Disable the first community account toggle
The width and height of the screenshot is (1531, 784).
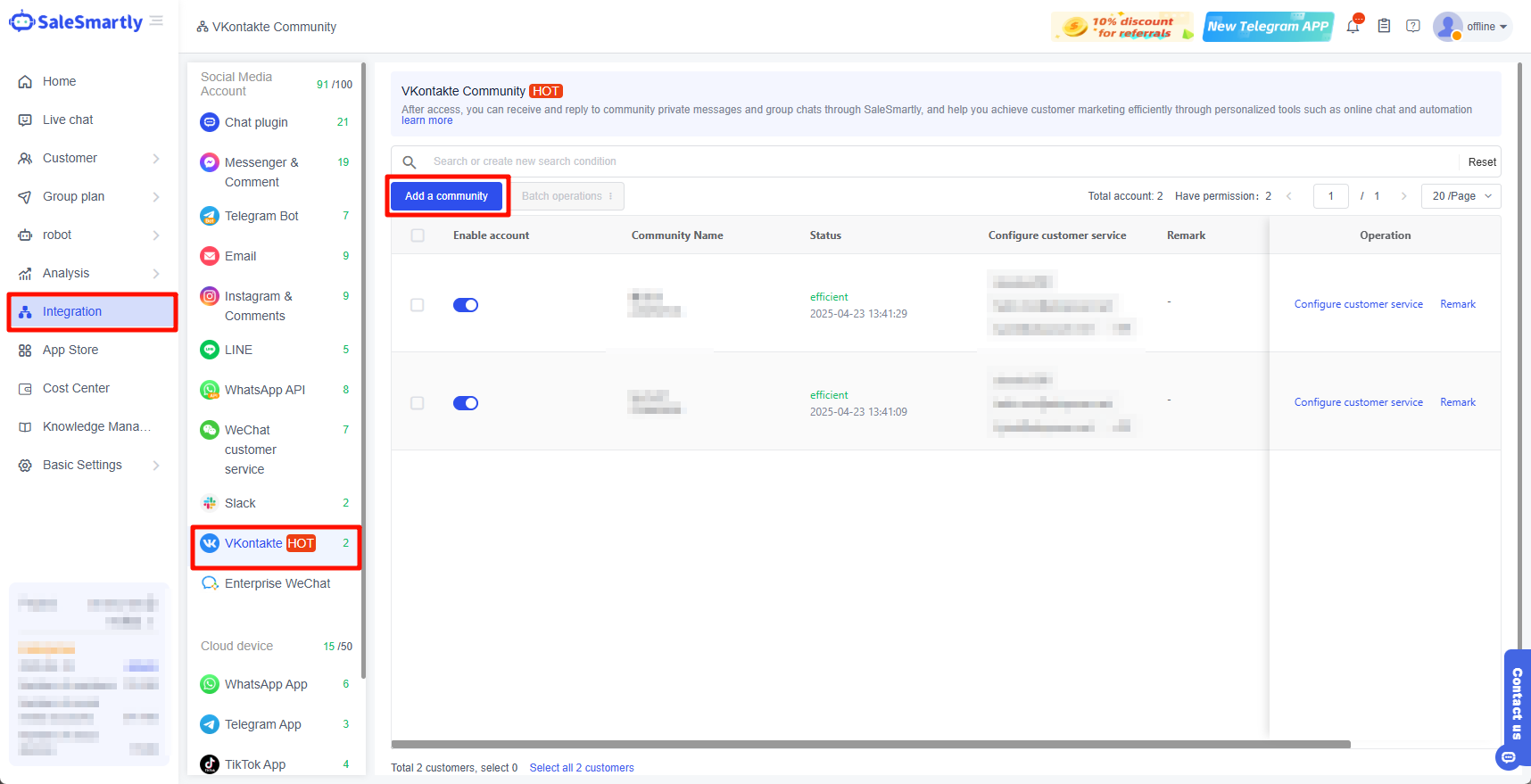tap(466, 305)
